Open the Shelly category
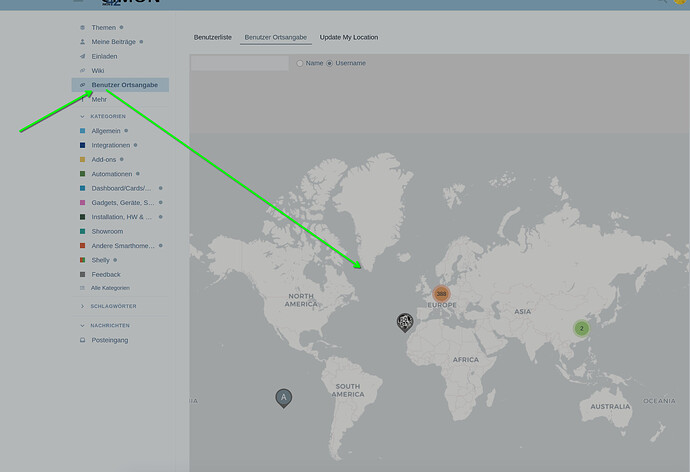 100,260
